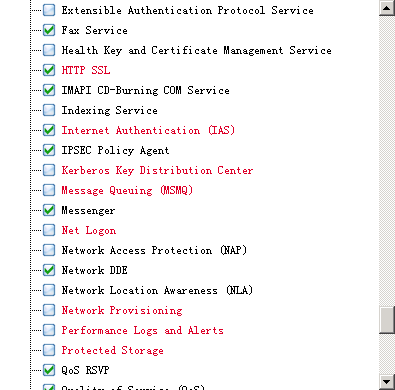Image resolution: width=395 pixels, height=390 pixels.
Task: Select Health Key and Certificate Management Service label
Action: coord(196,51)
